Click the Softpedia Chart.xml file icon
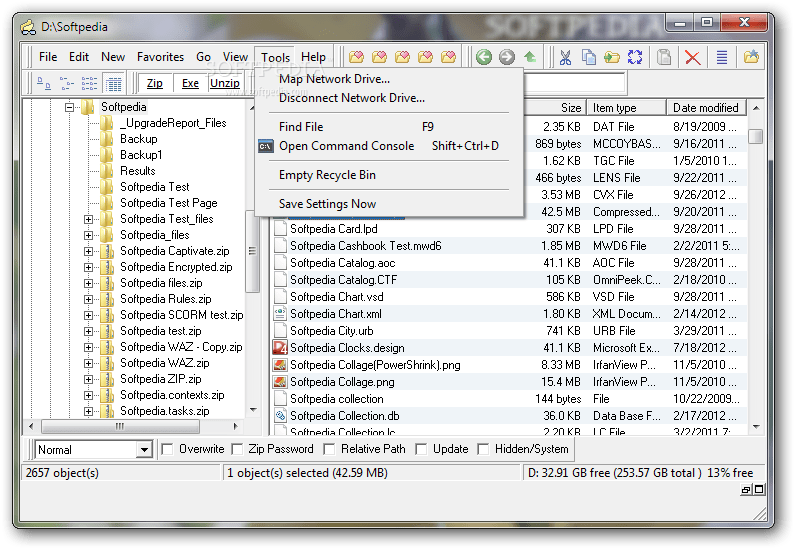Screen dimensions: 795x549 click(x=280, y=314)
